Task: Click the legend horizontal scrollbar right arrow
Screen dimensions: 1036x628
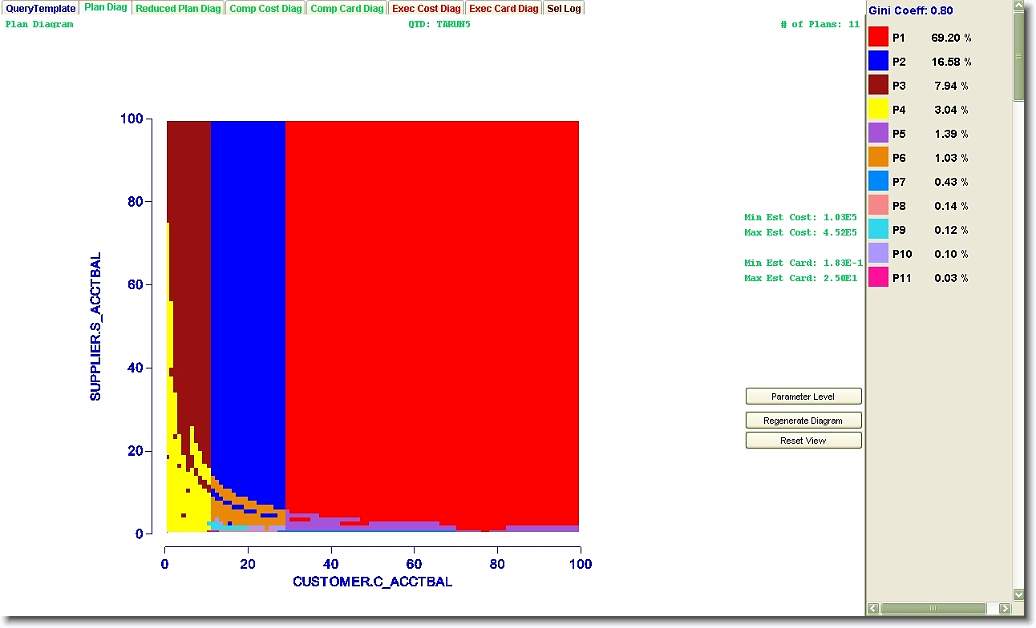Action: pyautogui.click(x=1004, y=608)
